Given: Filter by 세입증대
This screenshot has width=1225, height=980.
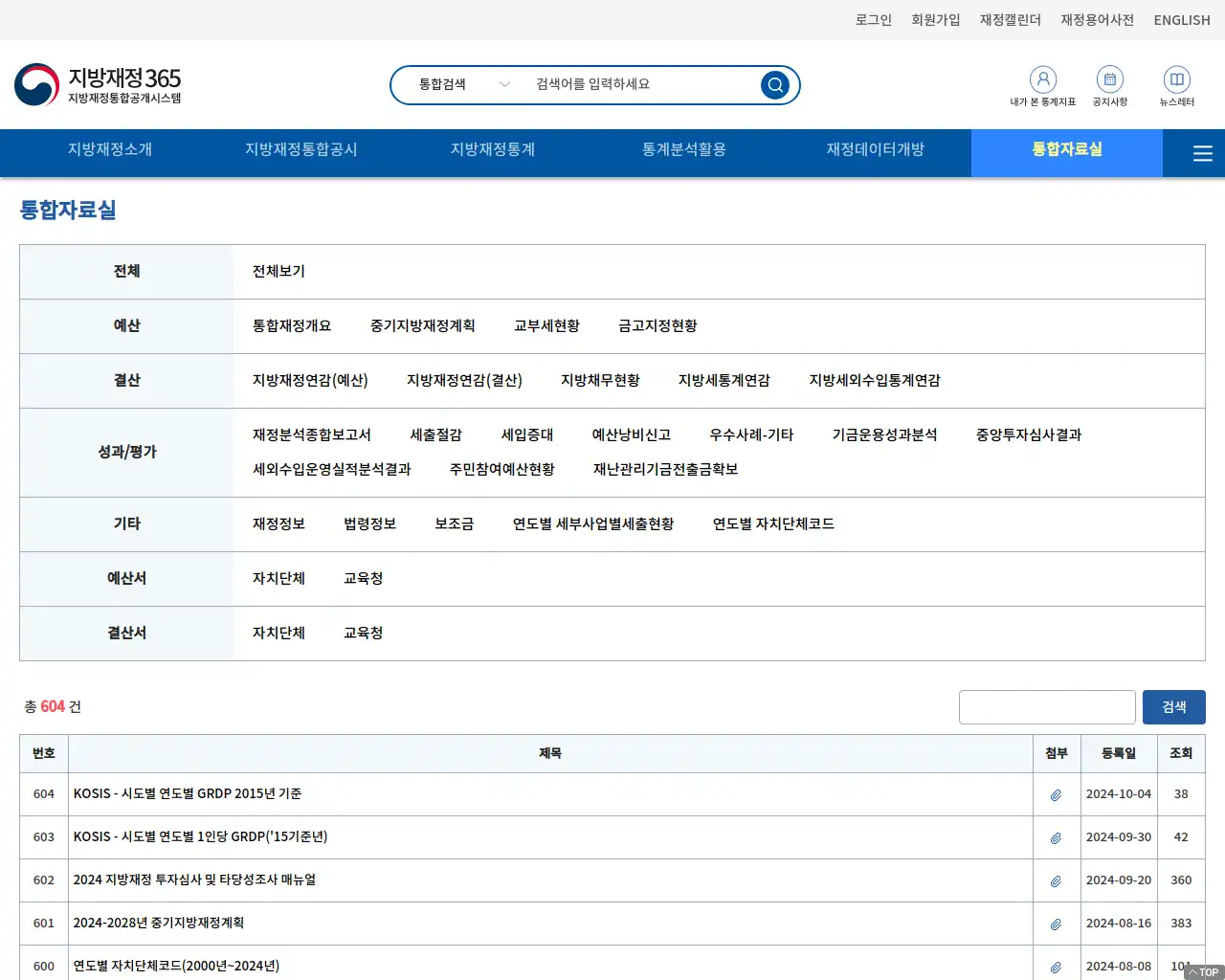Looking at the screenshot, I should coord(527,435).
